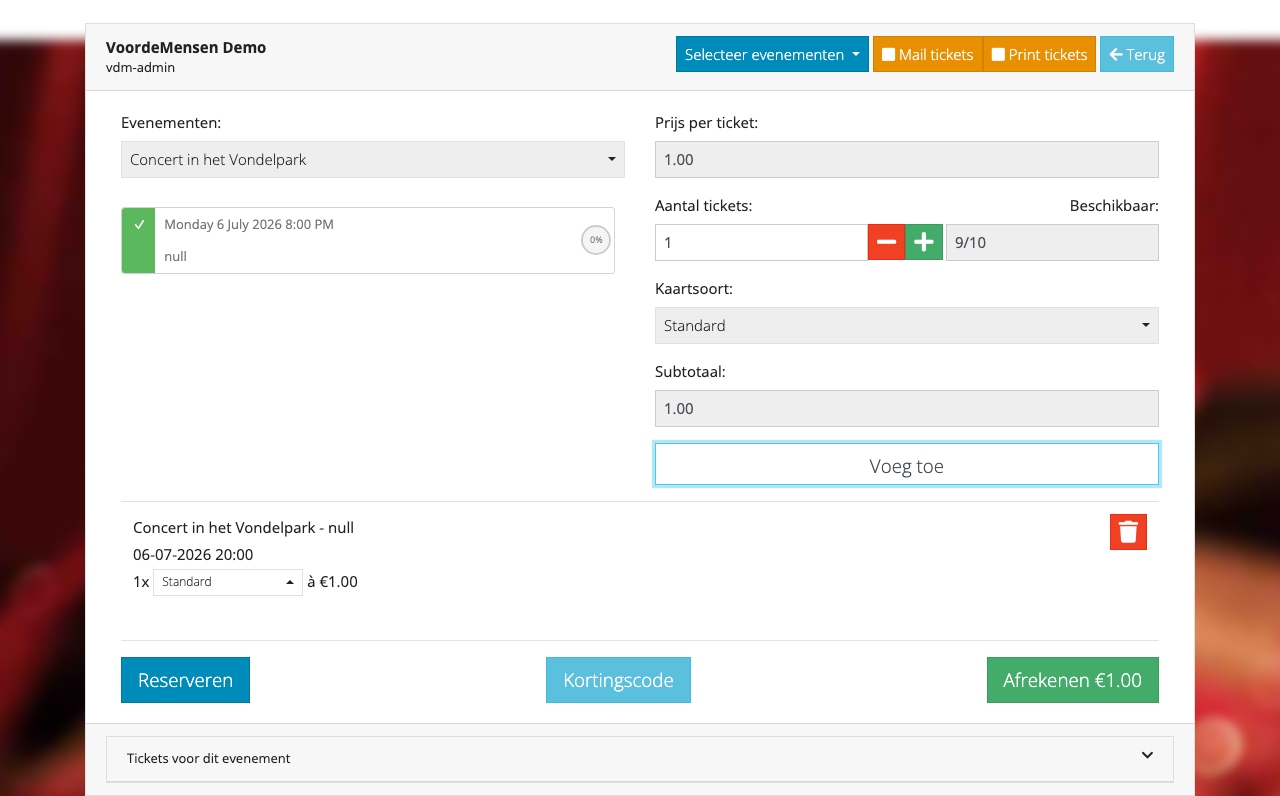Click the plus icon to increase ticket amount
Viewport: 1280px width, 796px height.
[x=924, y=242]
